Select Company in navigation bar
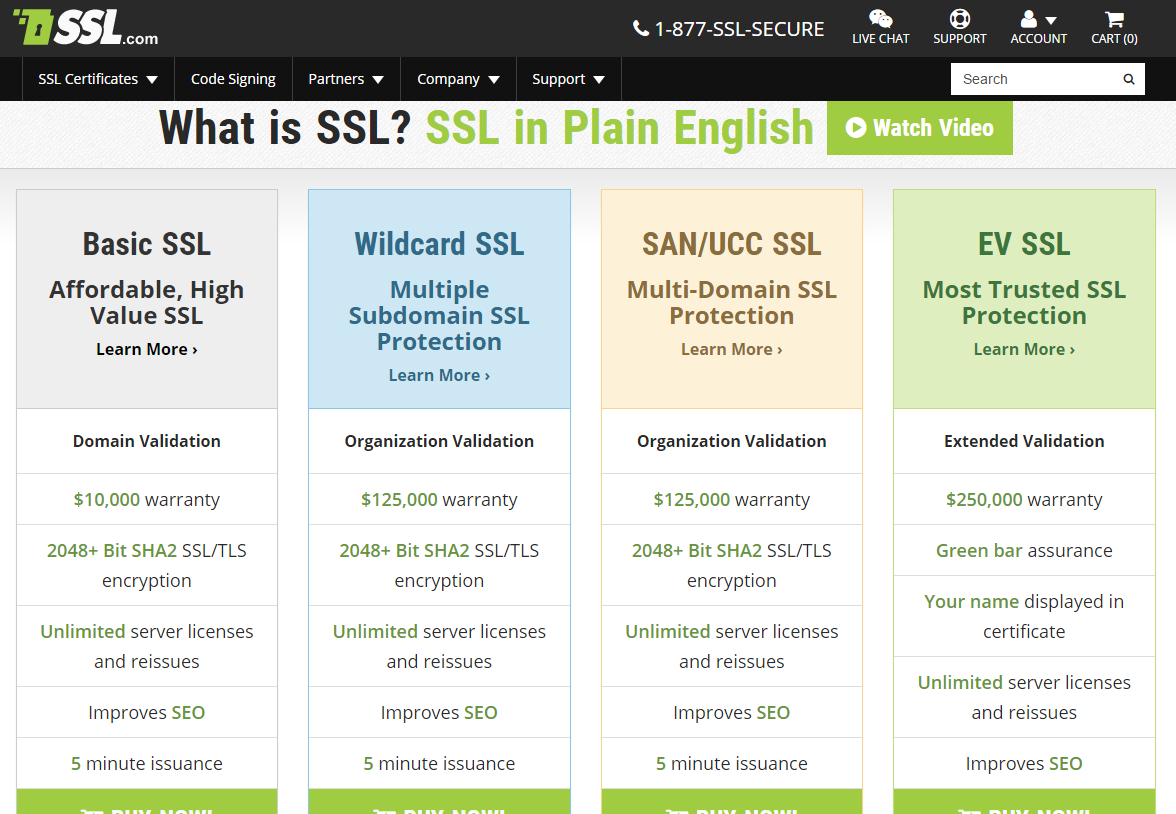Image resolution: width=1176 pixels, height=814 pixels. pyautogui.click(x=448, y=79)
